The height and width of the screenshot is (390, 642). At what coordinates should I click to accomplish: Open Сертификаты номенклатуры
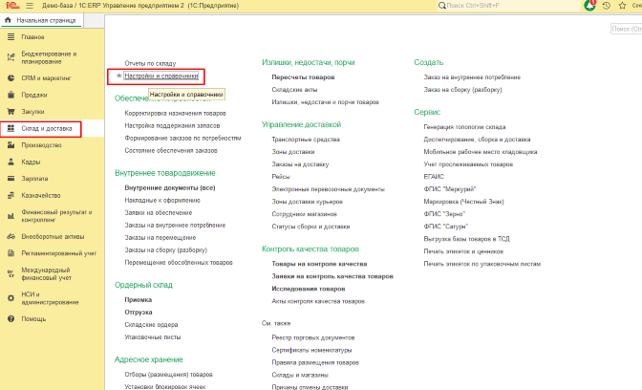click(312, 350)
